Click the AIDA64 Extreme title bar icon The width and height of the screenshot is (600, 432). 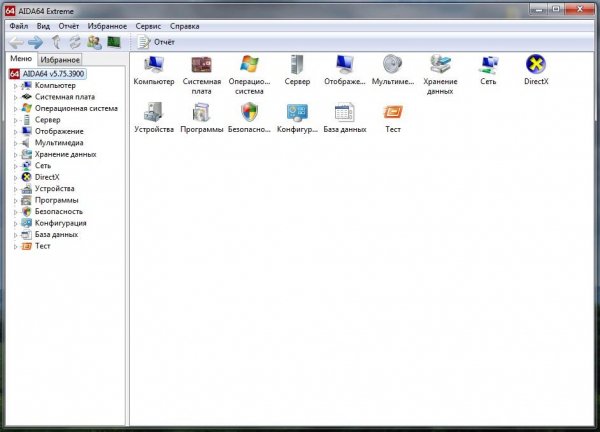(10, 11)
